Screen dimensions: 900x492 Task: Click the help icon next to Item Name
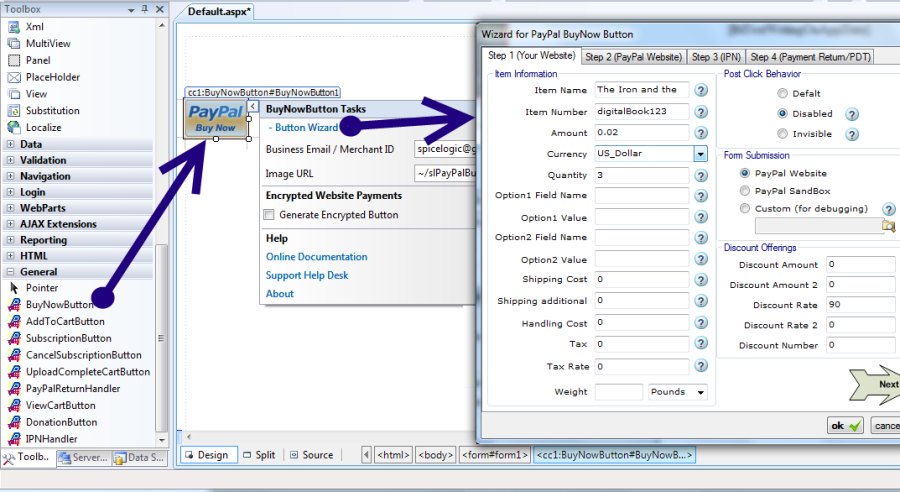[x=701, y=90]
